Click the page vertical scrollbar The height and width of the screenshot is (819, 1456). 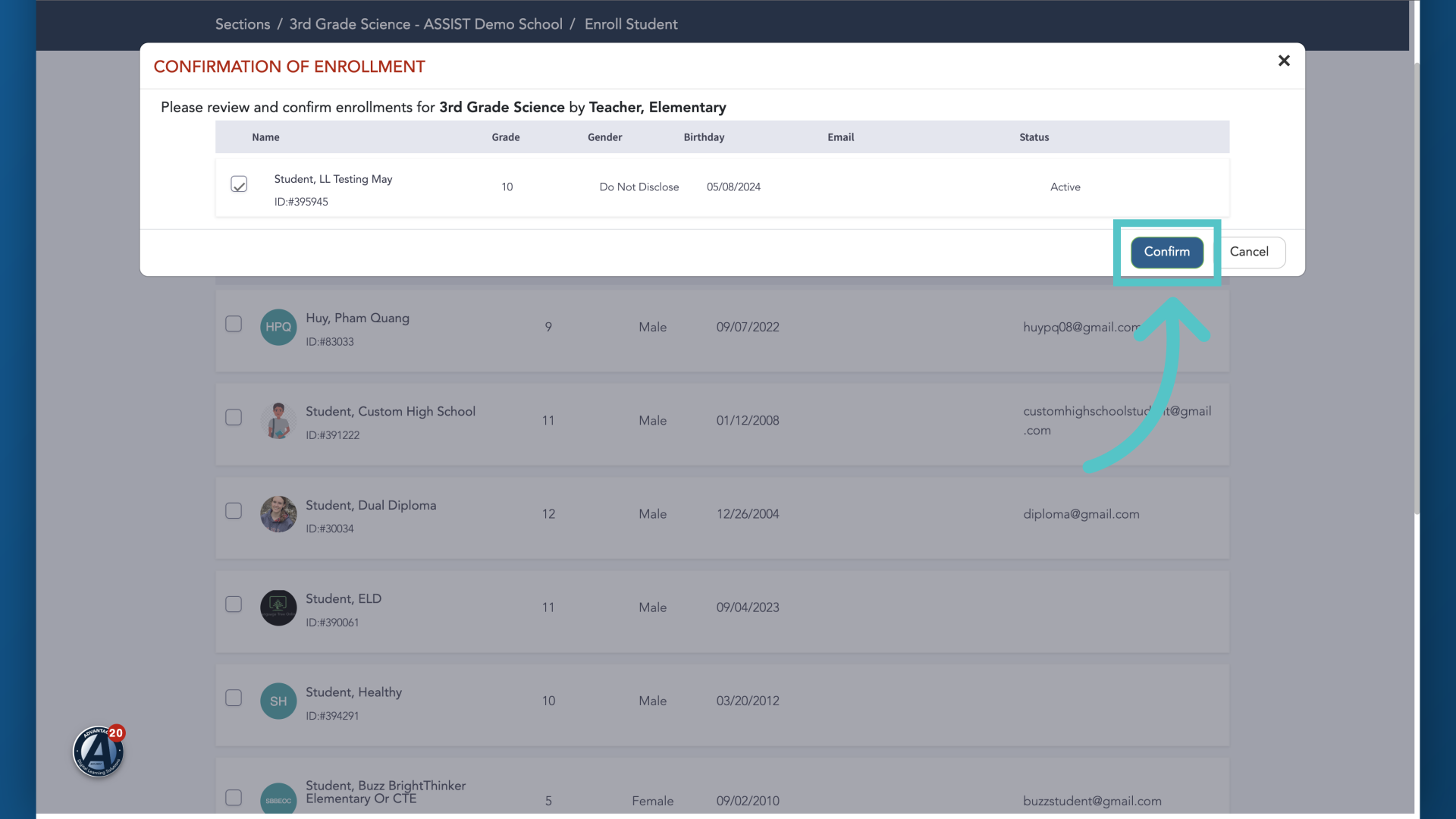point(1416,288)
